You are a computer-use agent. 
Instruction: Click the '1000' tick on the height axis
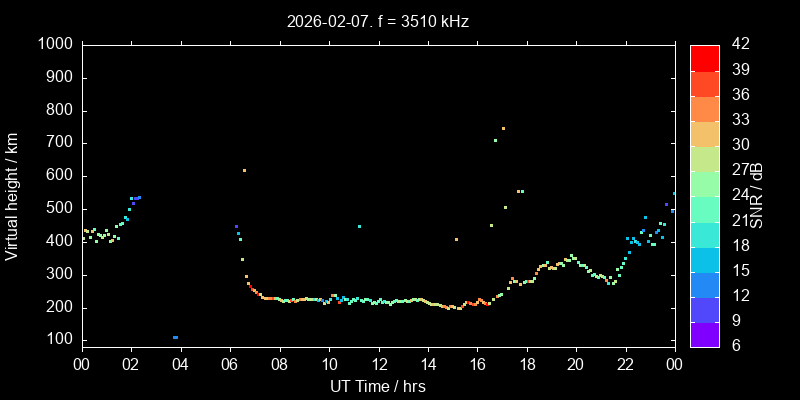[x=55, y=44]
